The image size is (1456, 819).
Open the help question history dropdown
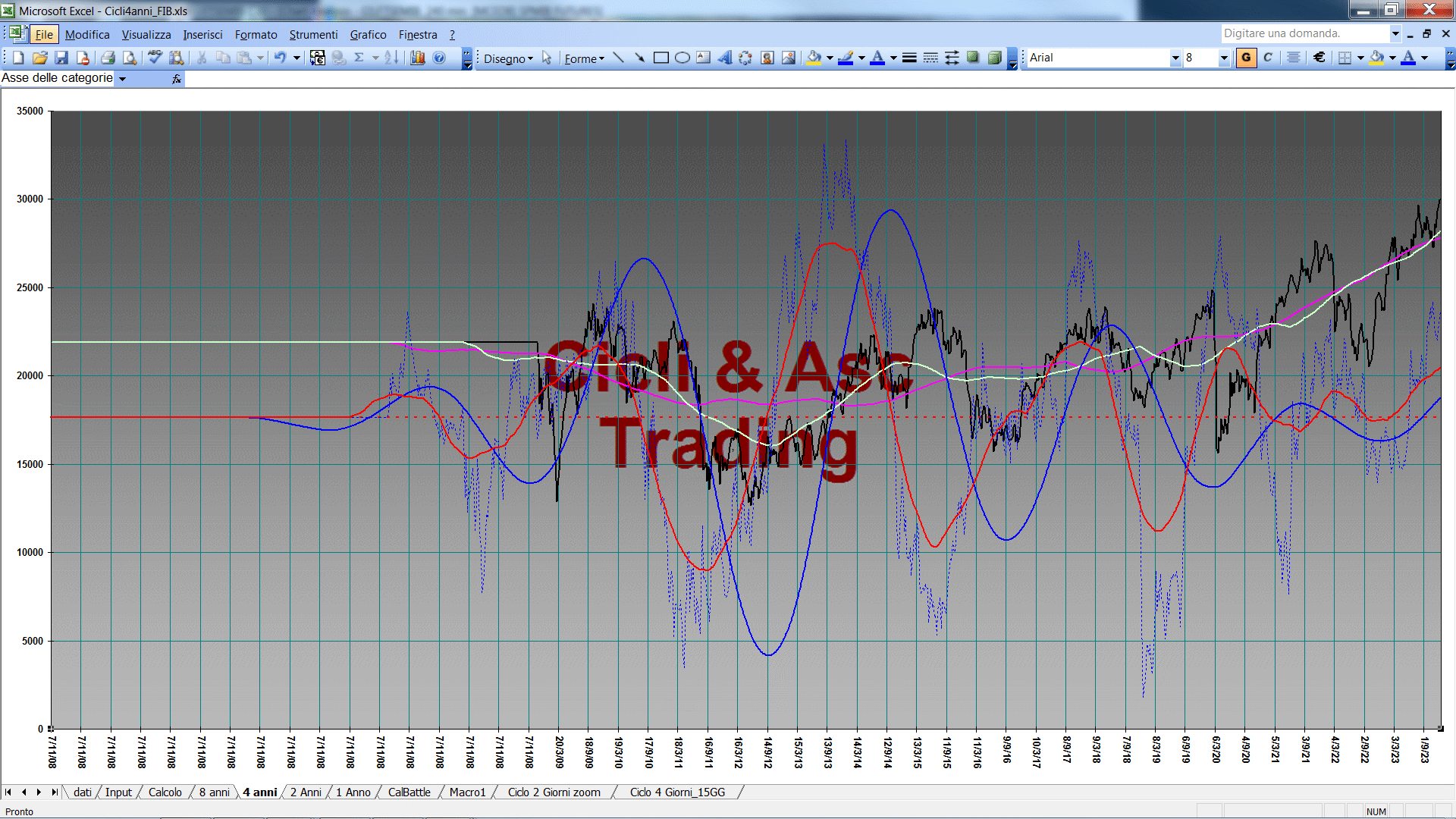(1395, 33)
